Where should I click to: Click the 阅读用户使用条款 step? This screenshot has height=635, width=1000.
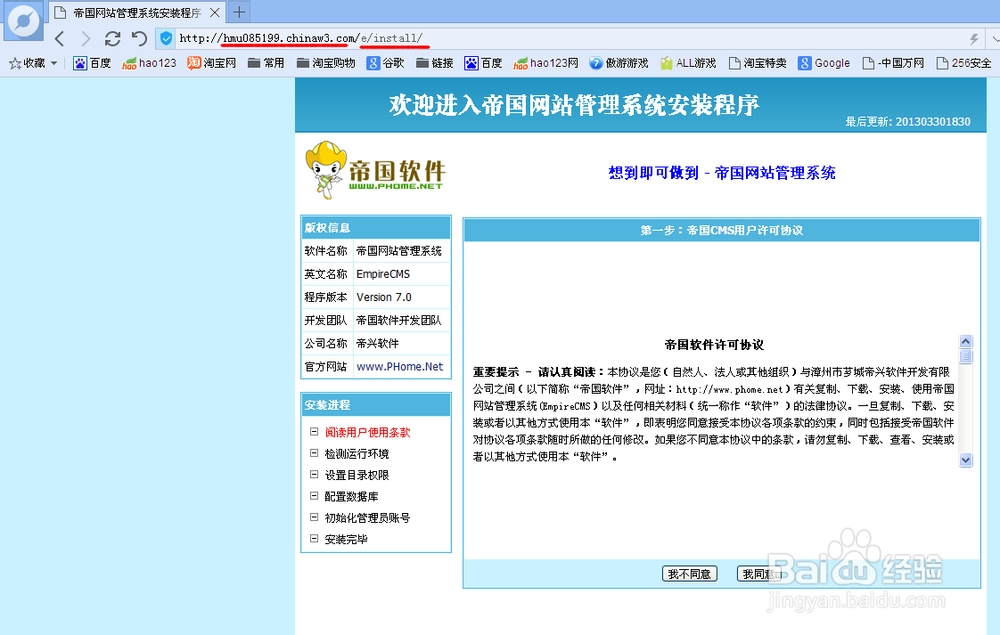tap(367, 432)
